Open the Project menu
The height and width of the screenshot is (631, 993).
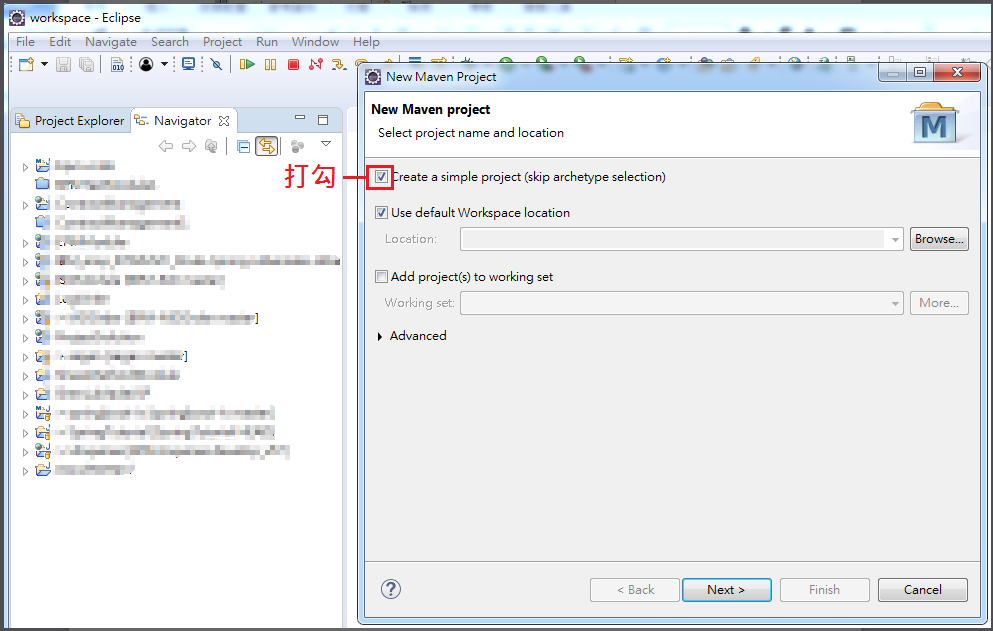pyautogui.click(x=222, y=42)
